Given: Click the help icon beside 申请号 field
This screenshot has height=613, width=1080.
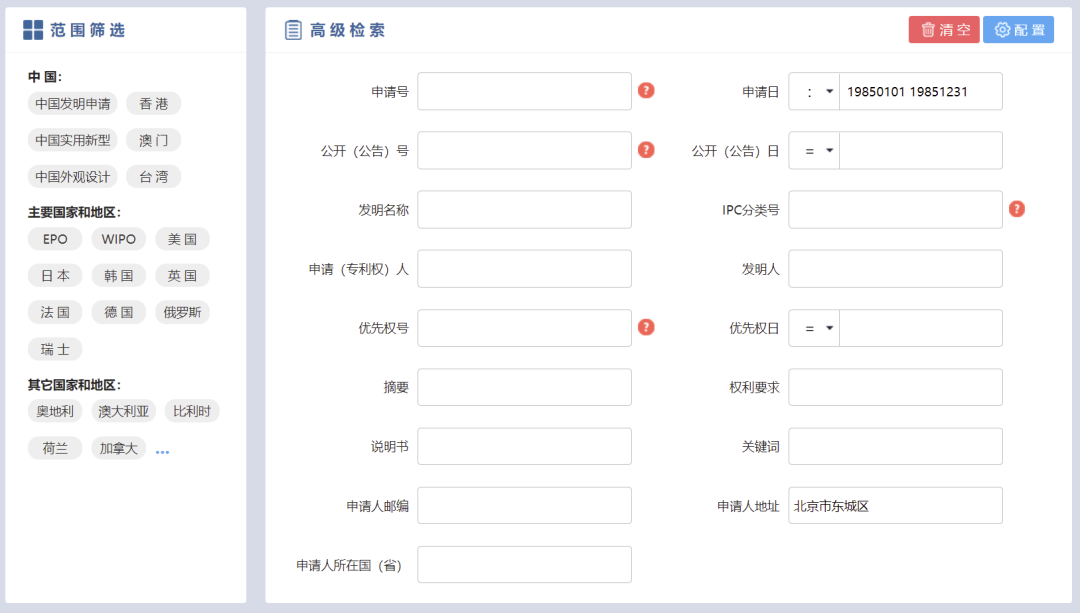Looking at the screenshot, I should [x=646, y=91].
